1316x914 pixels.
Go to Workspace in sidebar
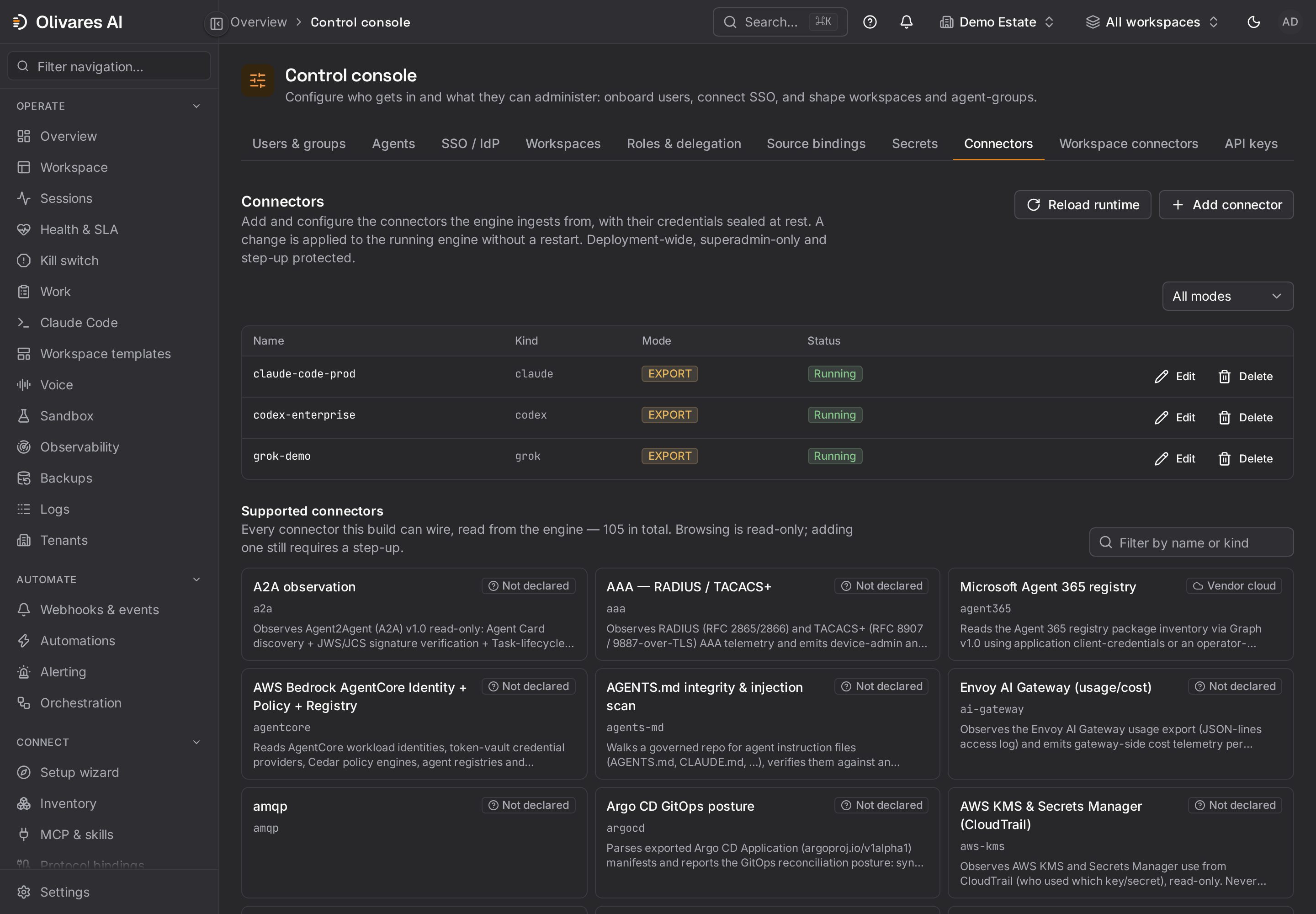109,167
